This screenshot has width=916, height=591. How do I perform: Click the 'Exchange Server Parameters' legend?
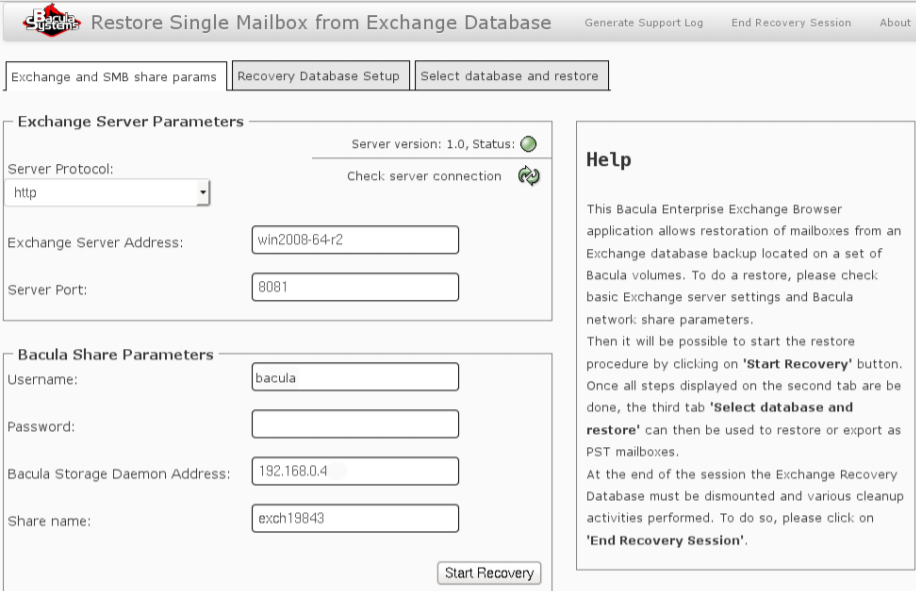coord(131,121)
